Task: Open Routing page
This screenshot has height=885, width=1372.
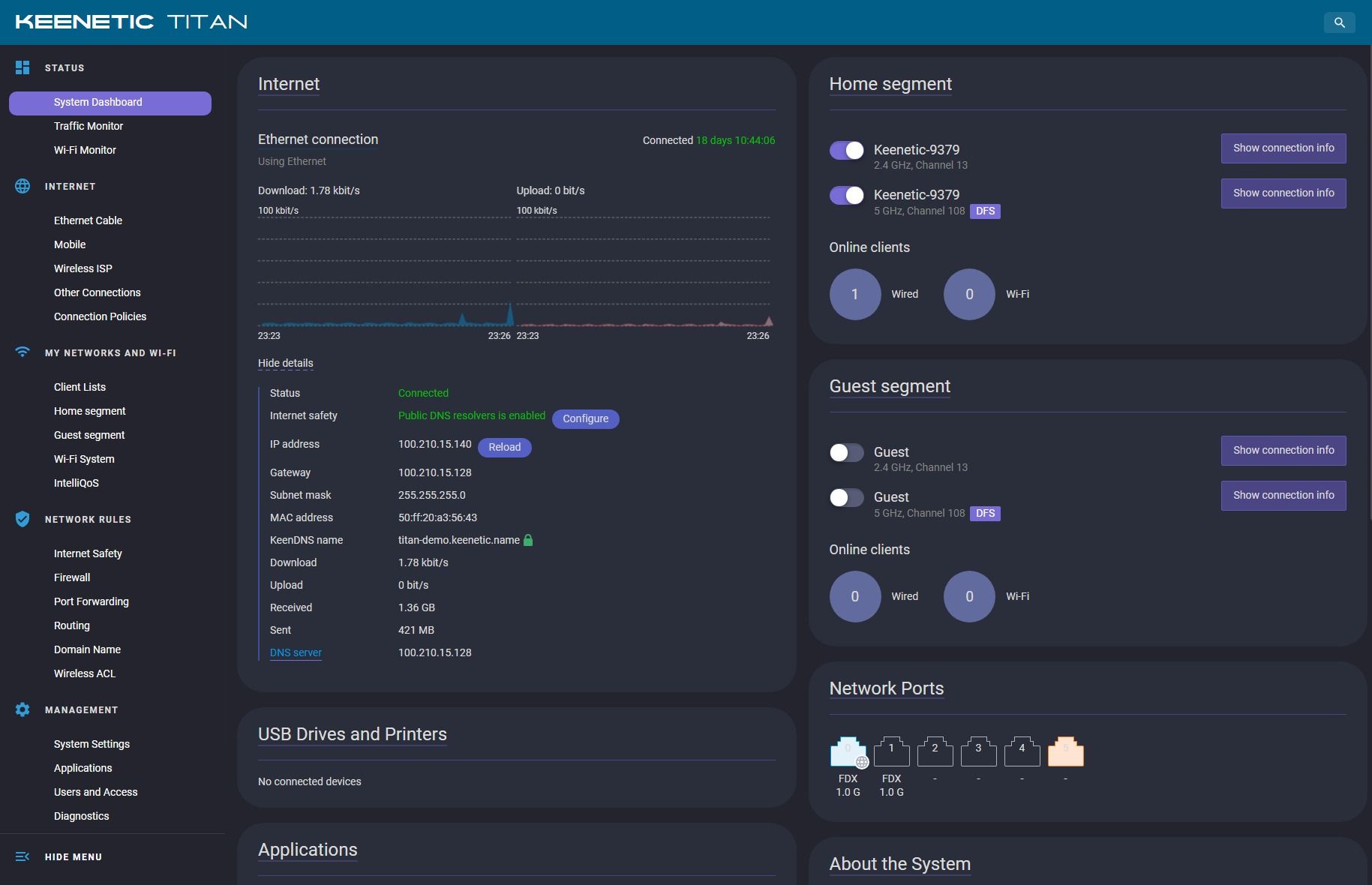Action: point(72,625)
